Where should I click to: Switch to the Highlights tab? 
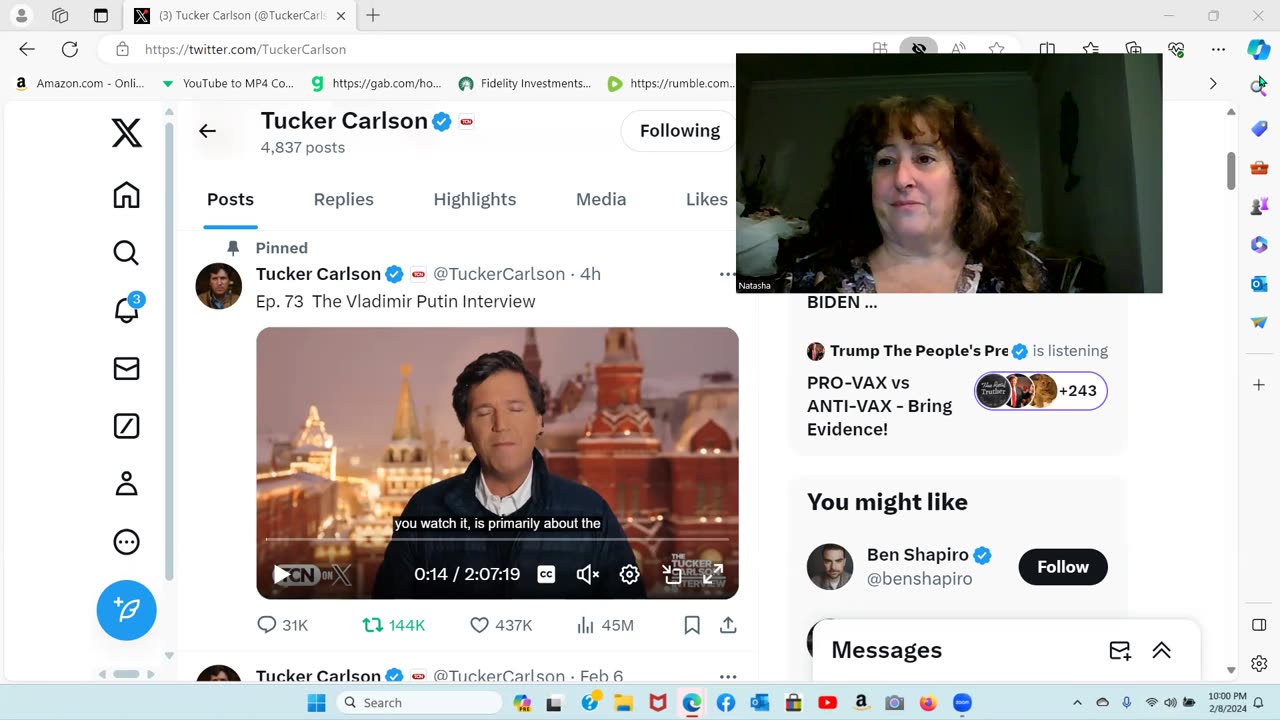tap(475, 199)
